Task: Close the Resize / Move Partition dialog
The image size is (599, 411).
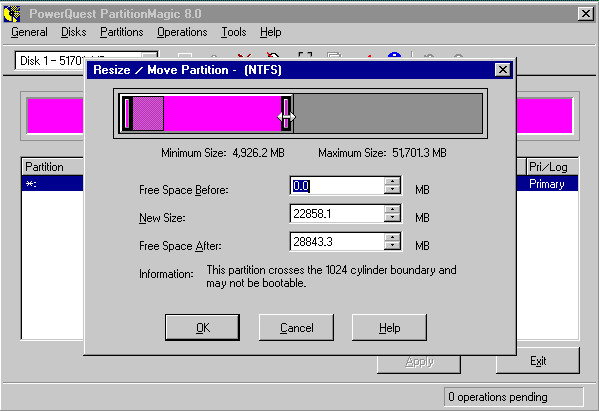Action: click(x=503, y=70)
